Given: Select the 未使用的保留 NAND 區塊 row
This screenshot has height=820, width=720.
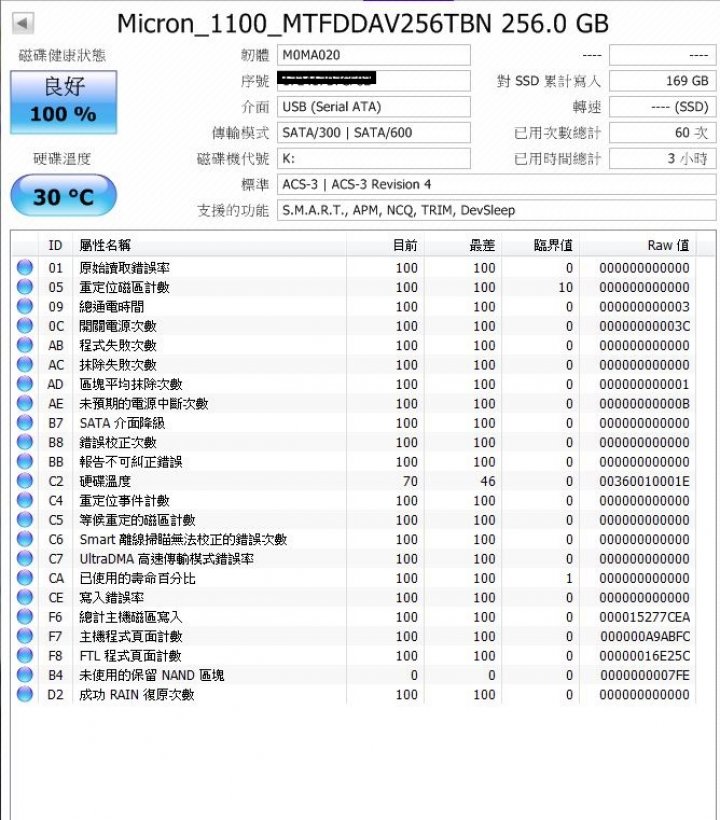Looking at the screenshot, I should point(353,675).
